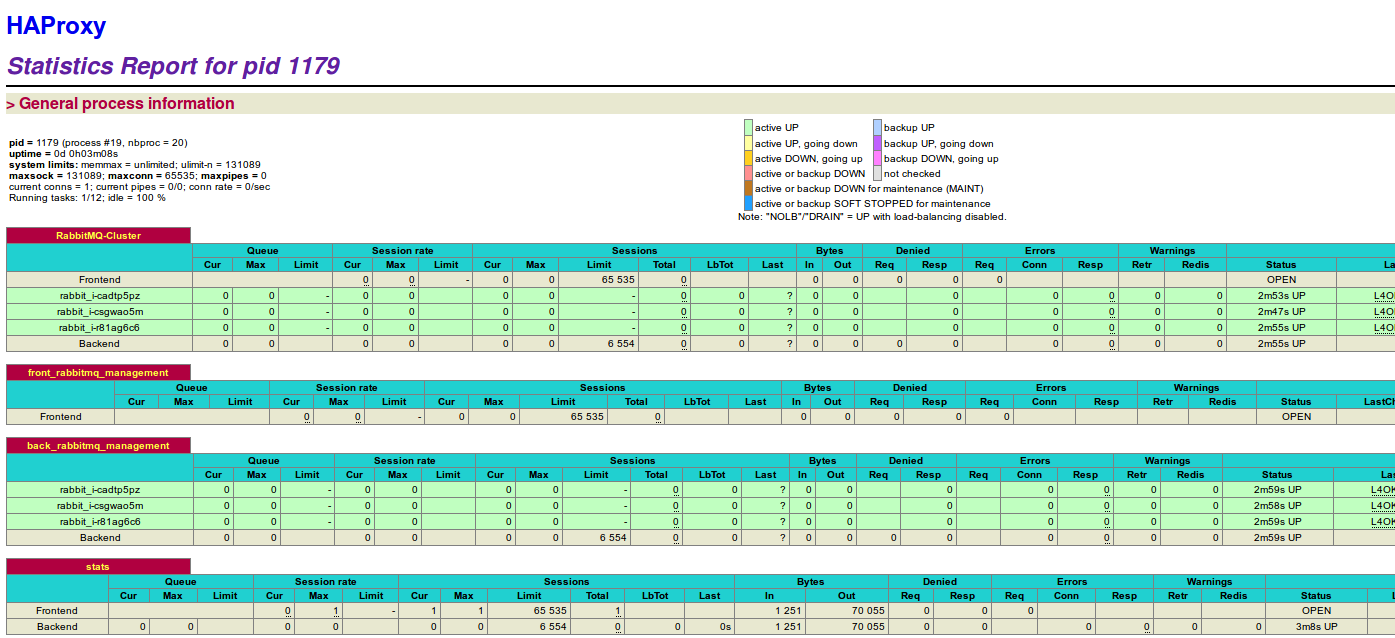Click OPEN status in stats Frontend row
The image size is (1395, 638).
click(1316, 611)
